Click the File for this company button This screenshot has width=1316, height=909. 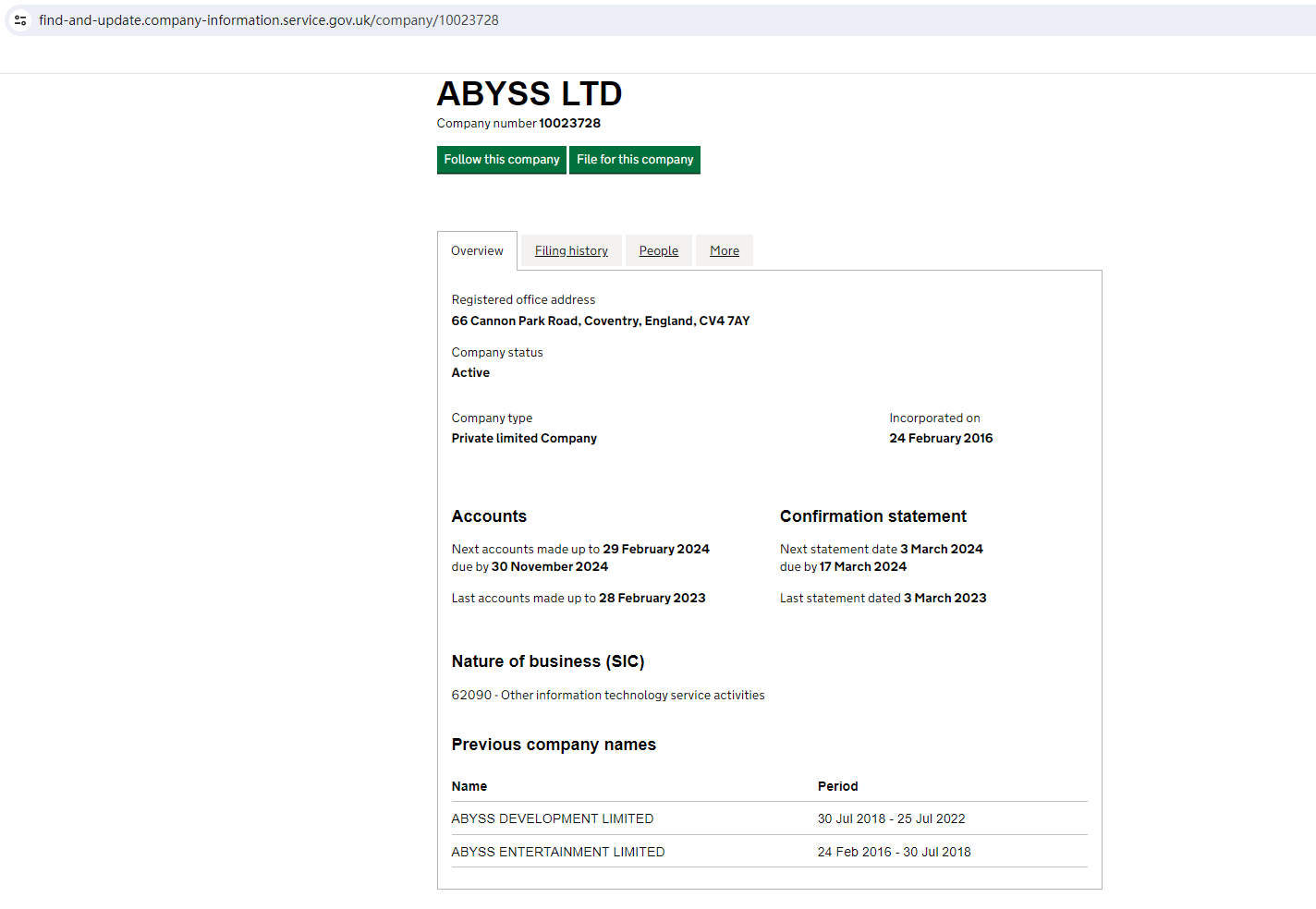click(635, 160)
